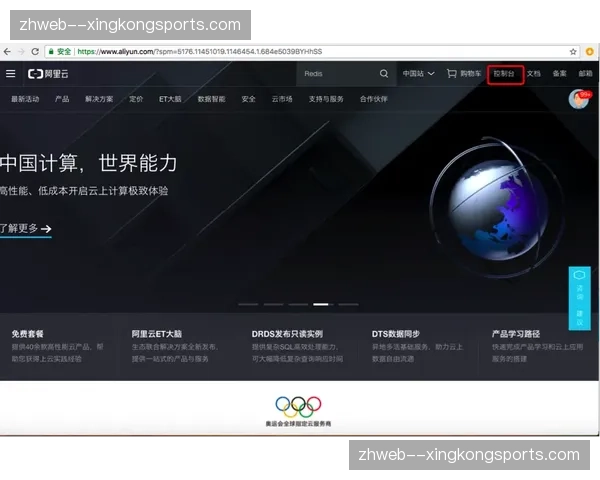600x480 pixels.
Task: Open the DRDS发布只读实例 promo card
Action: (x=297, y=346)
